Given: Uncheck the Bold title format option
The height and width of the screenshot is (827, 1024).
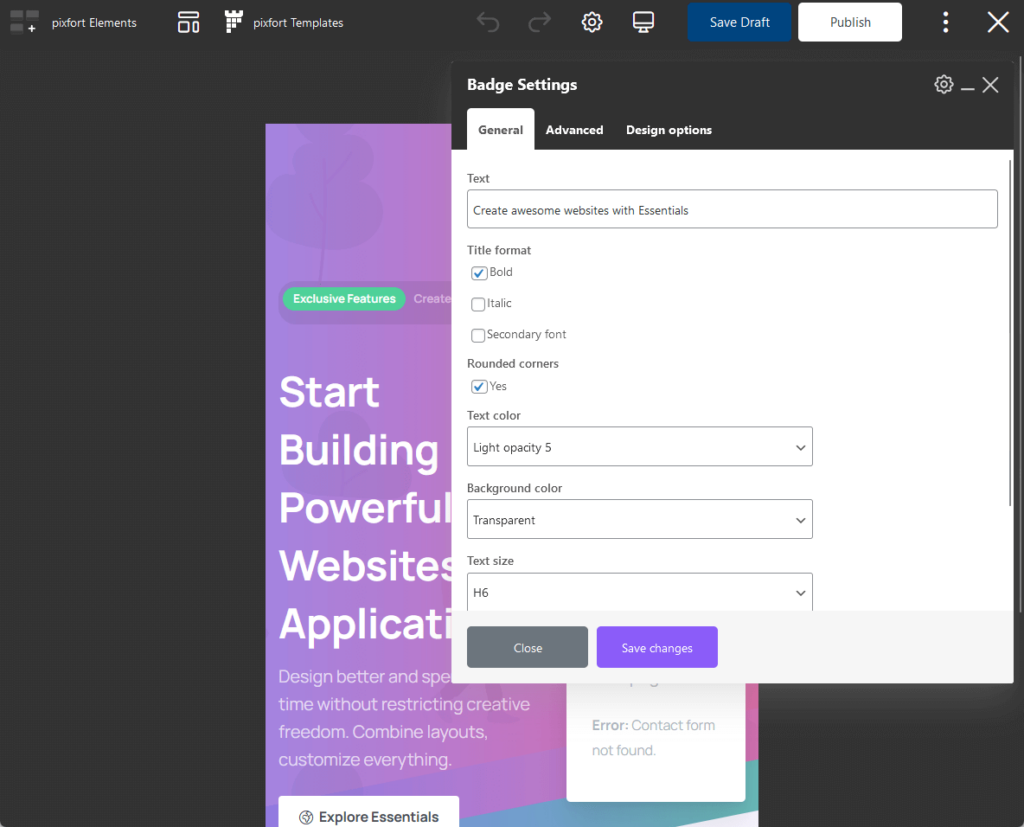Looking at the screenshot, I should coord(478,272).
